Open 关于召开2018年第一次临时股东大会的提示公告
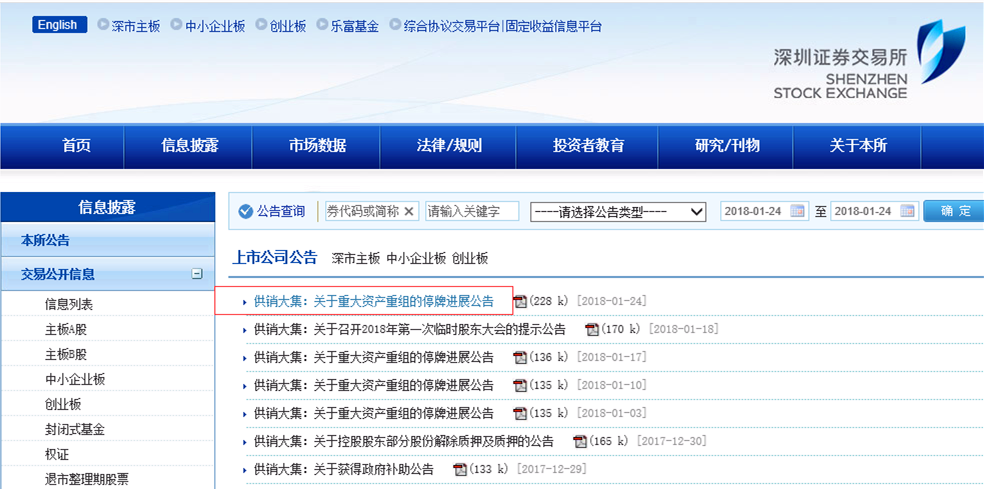984x489 pixels. click(409, 330)
